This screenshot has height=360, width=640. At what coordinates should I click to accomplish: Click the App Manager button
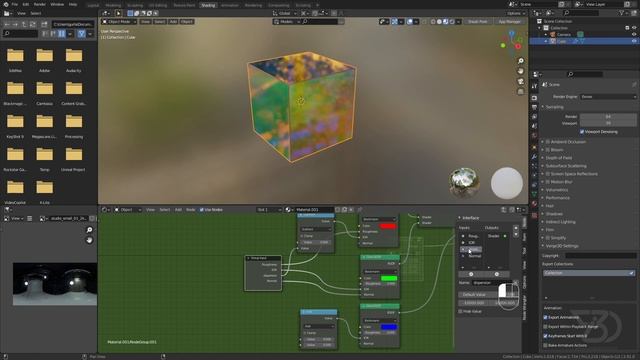point(509,22)
